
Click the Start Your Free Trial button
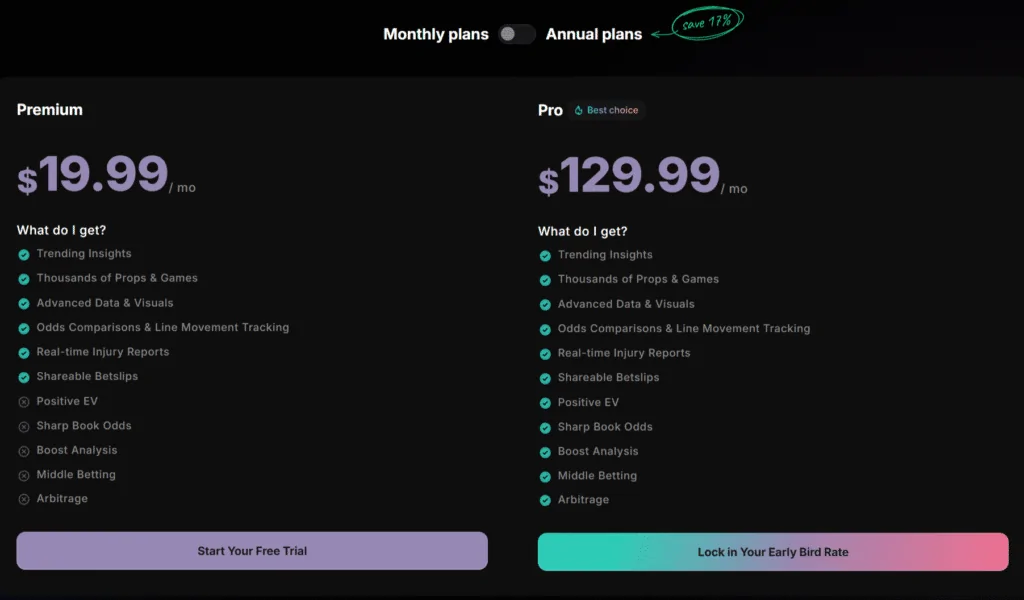click(x=251, y=550)
